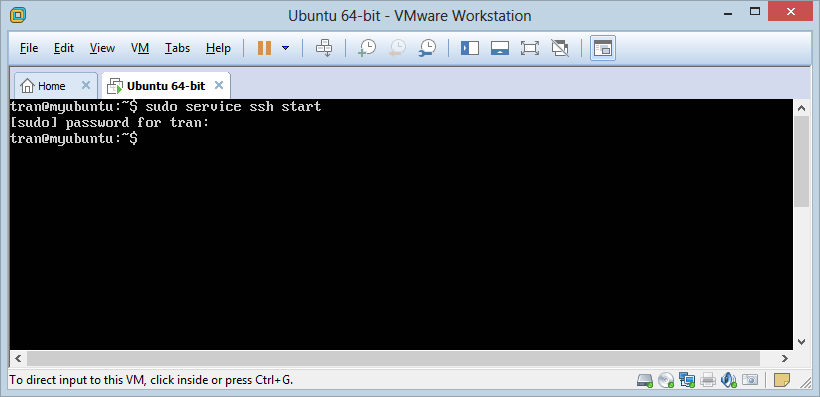Open the VM menu
The height and width of the screenshot is (397, 820).
(x=140, y=48)
